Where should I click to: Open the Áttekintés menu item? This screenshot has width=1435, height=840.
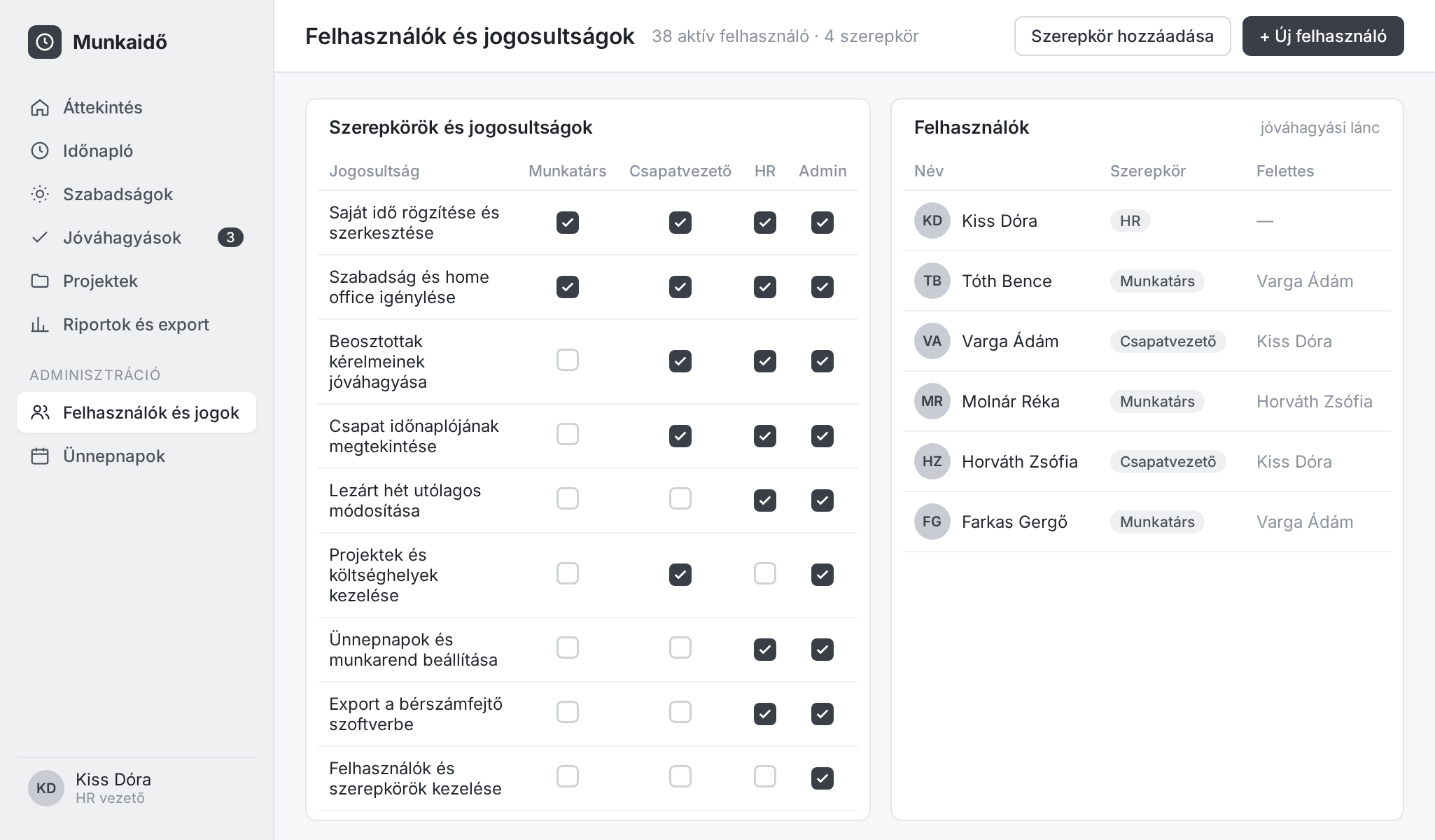pos(136,107)
